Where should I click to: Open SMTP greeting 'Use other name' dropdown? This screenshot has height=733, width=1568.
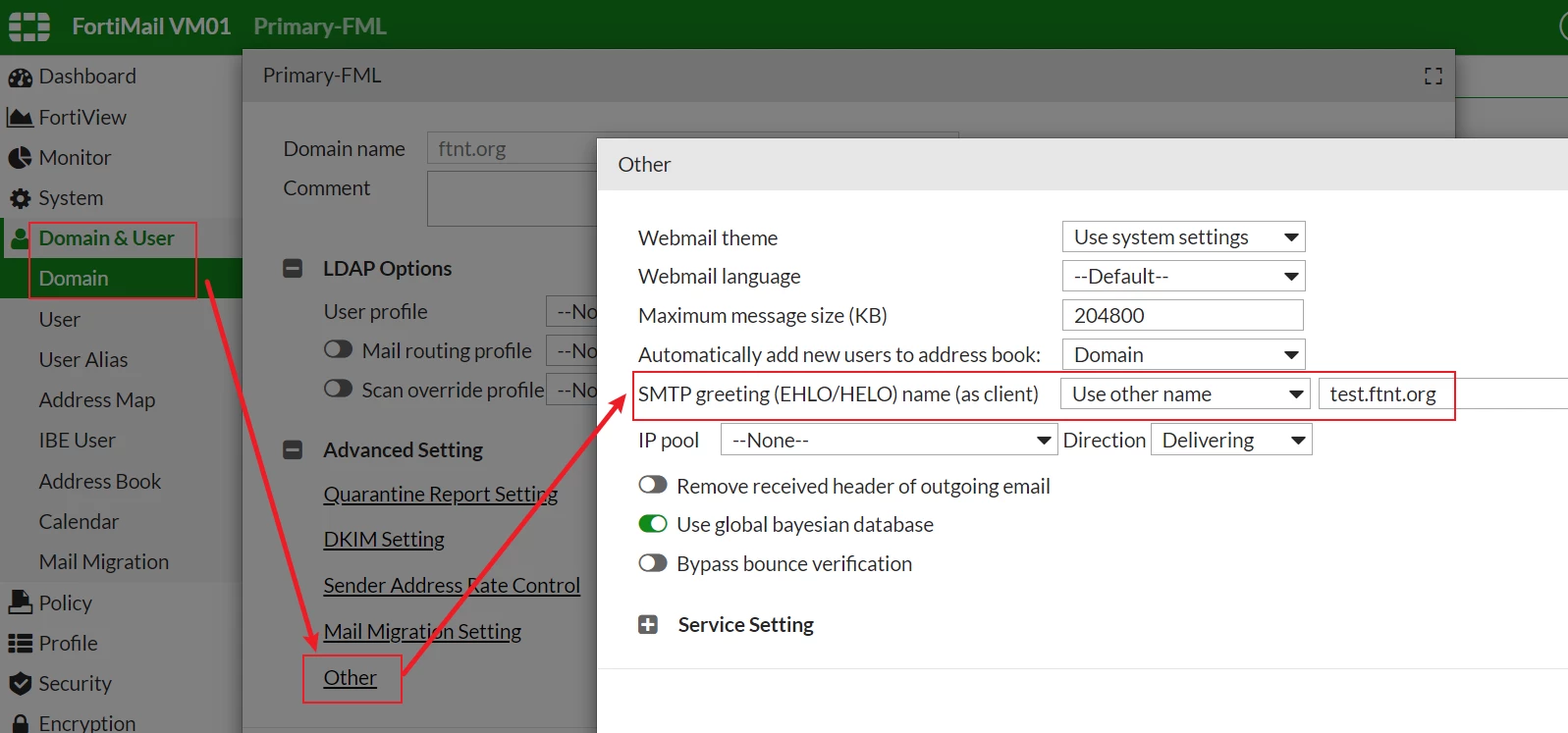[1185, 393]
